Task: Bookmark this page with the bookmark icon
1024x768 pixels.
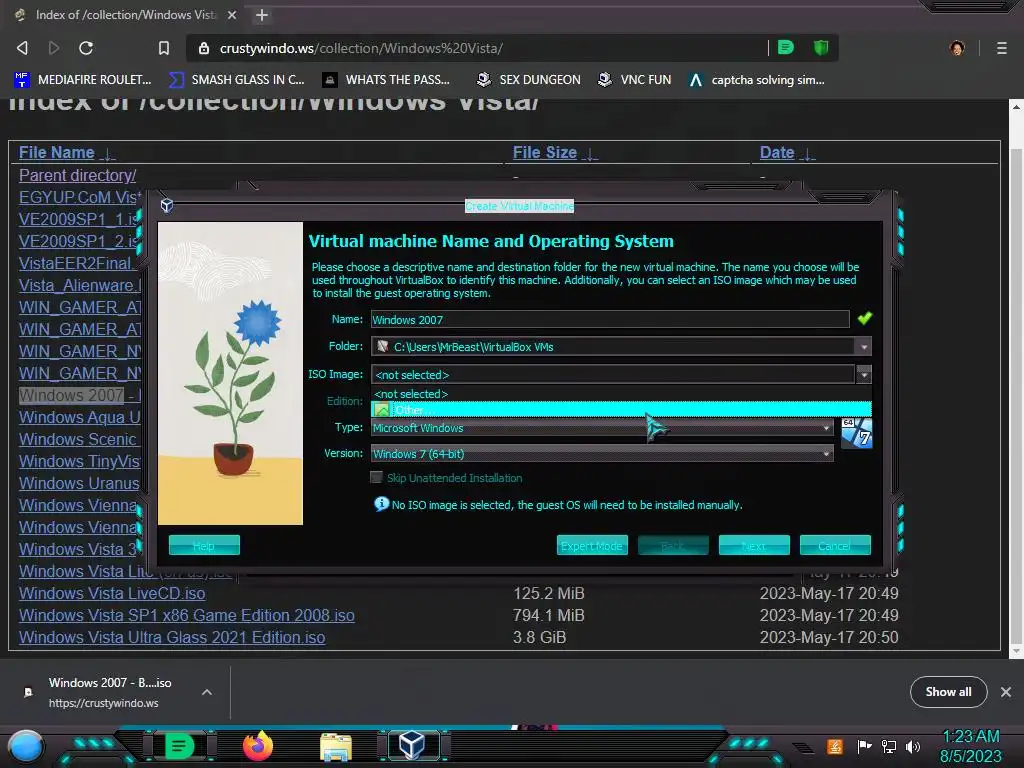Action: click(164, 48)
